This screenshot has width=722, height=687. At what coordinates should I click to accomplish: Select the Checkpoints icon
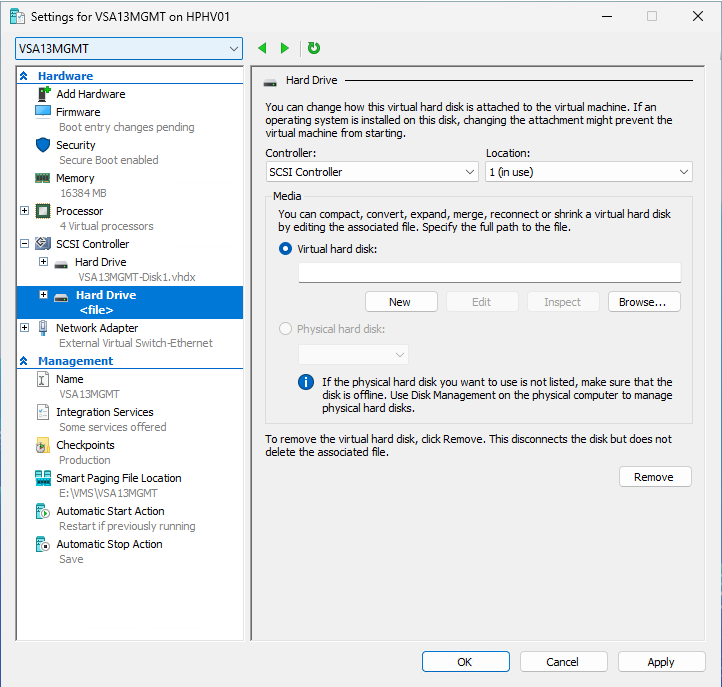43,445
